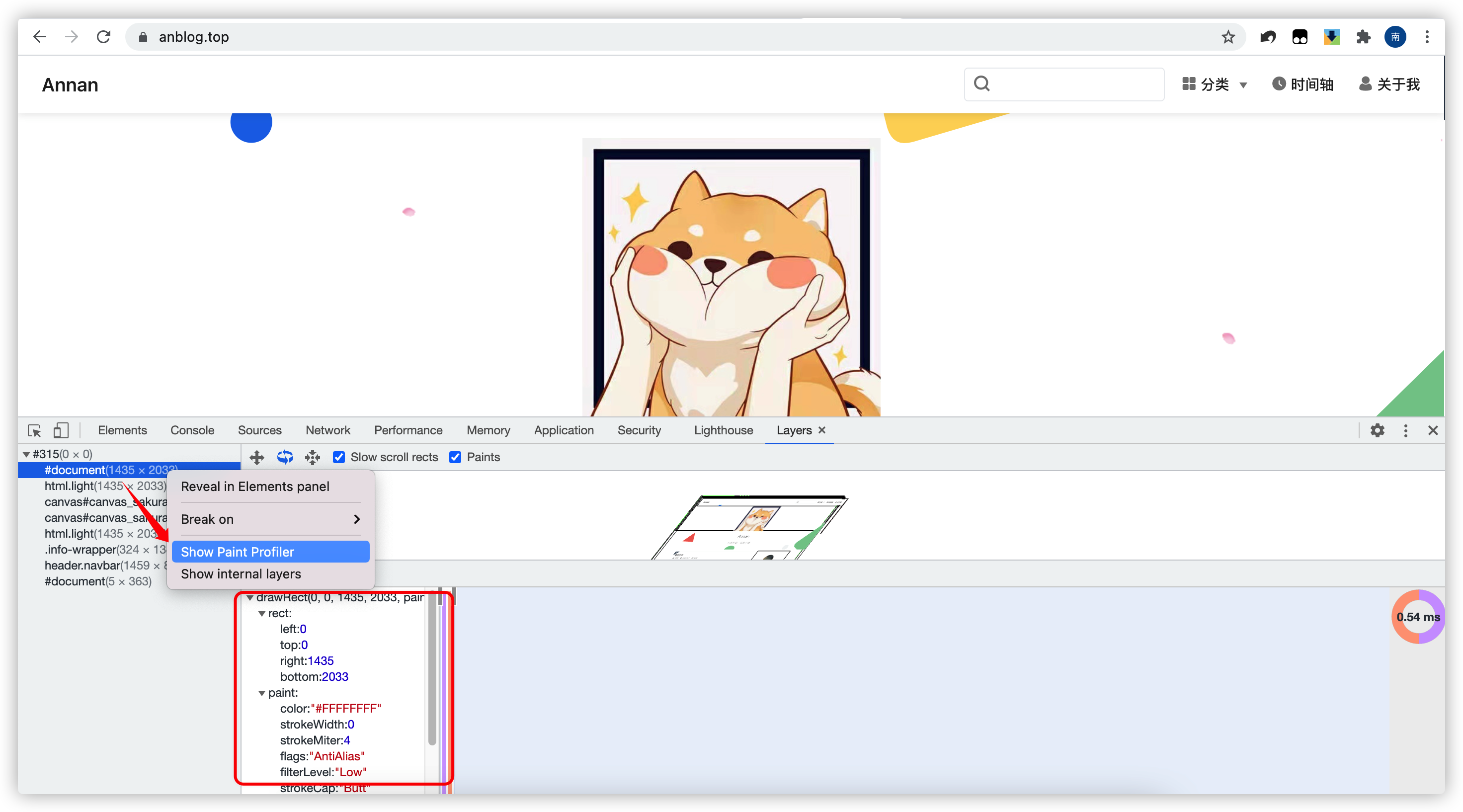Screen dimensions: 1463x812
Task: Open the DevTools three-dot customize menu
Action: pos(1406,430)
